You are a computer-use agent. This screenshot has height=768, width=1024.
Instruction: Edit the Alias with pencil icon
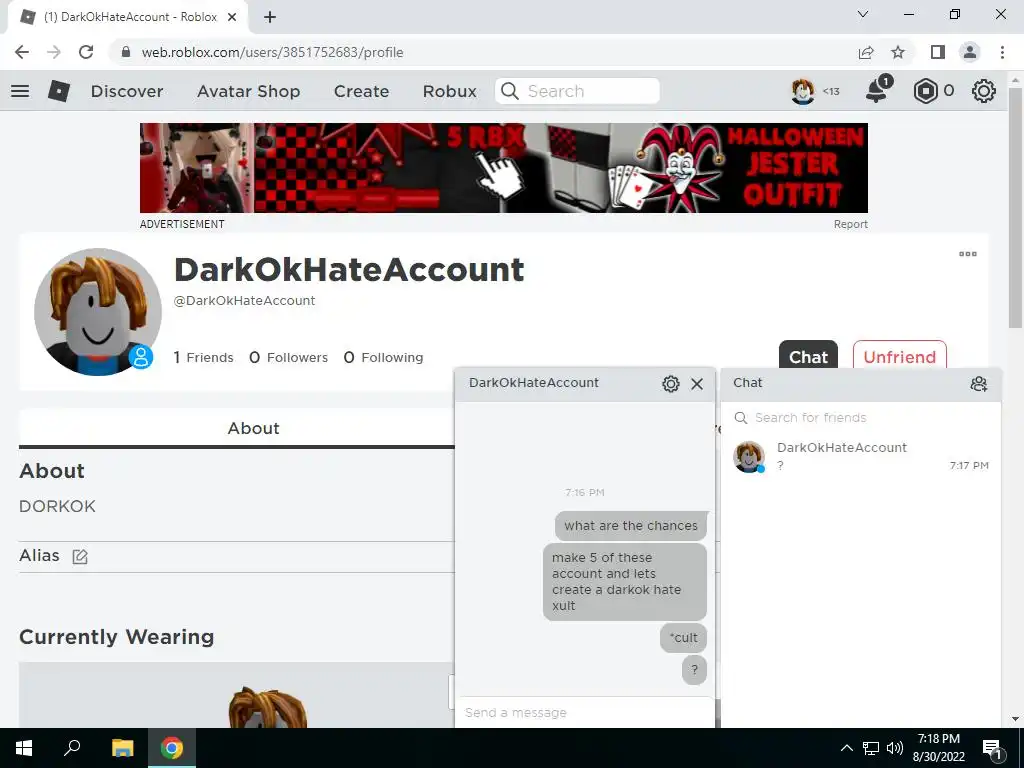[80, 556]
